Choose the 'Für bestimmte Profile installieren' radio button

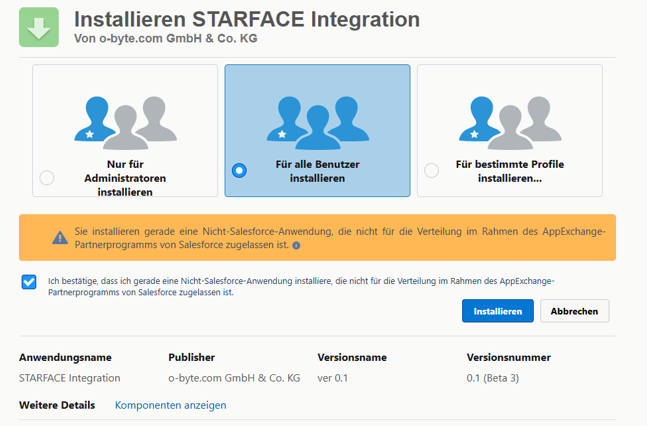click(x=431, y=171)
